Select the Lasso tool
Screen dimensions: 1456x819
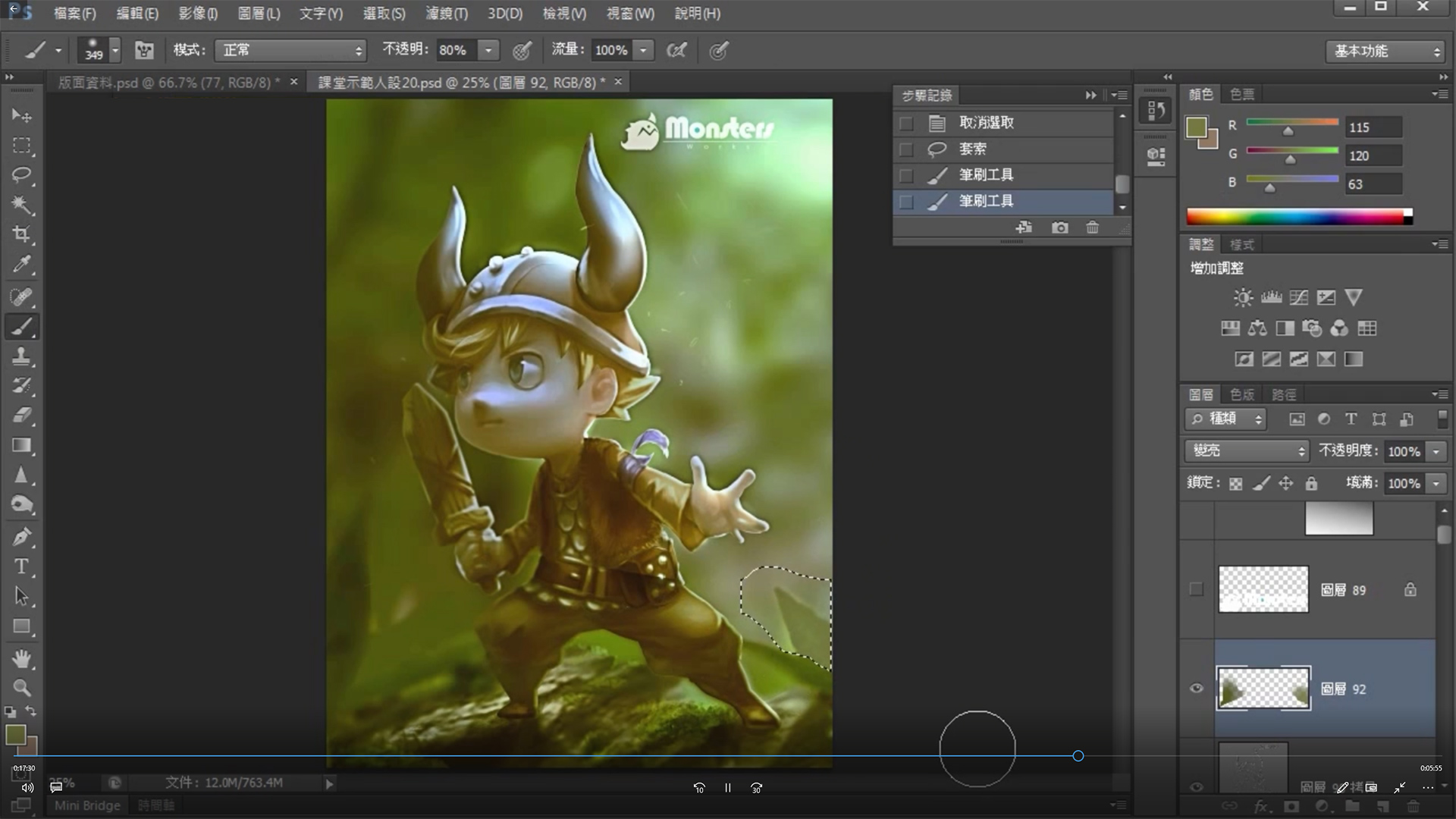click(21, 175)
